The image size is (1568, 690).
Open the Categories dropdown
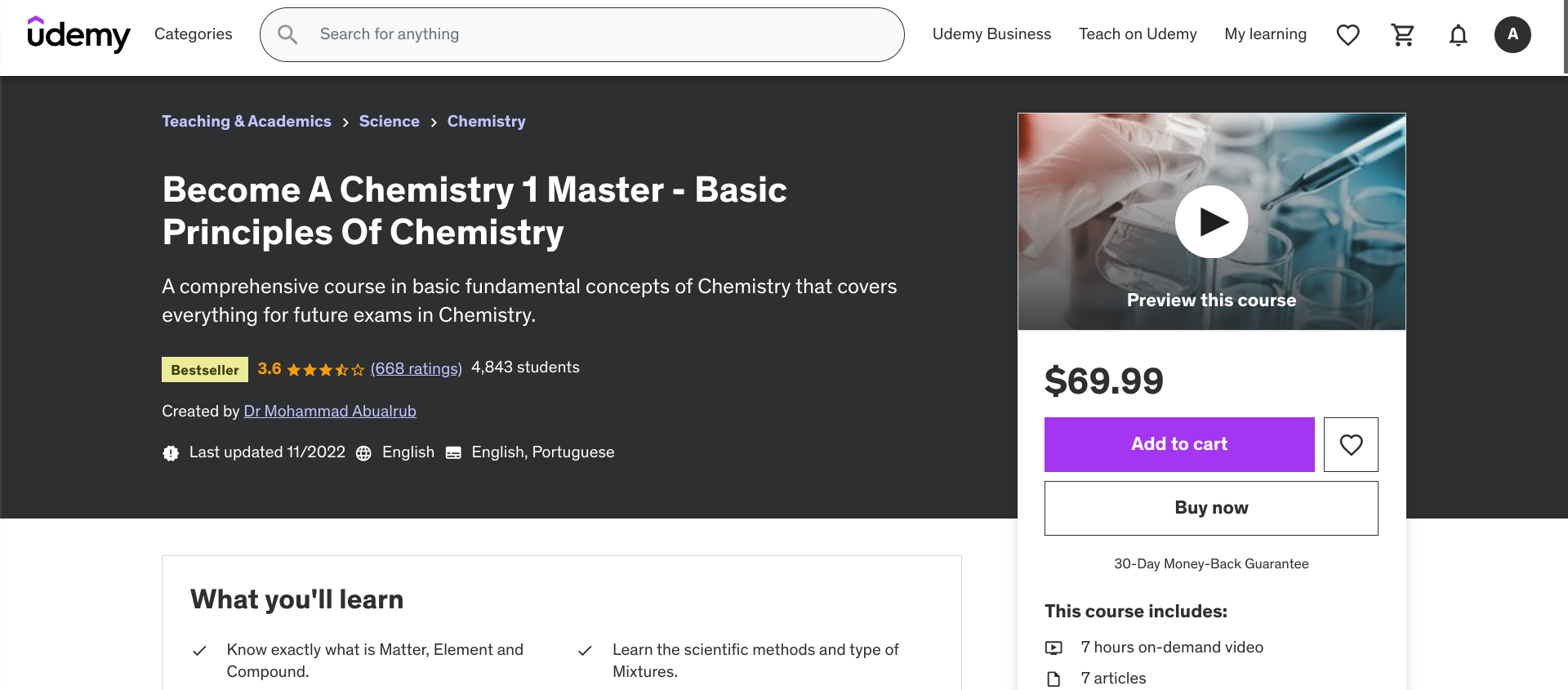click(193, 34)
